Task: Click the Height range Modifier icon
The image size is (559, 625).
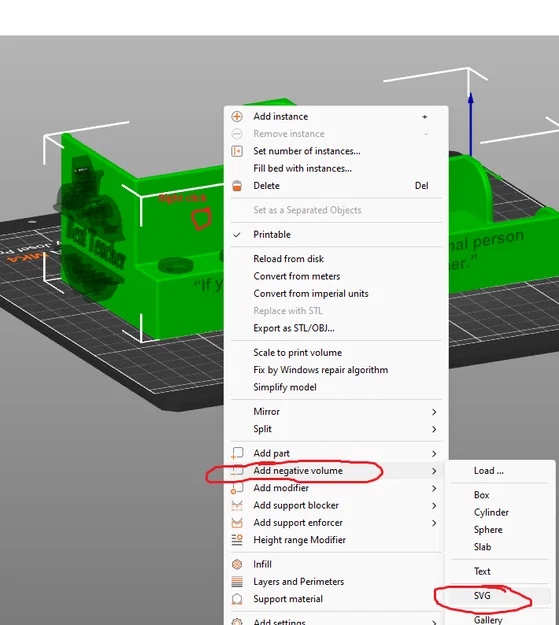Action: coord(237,540)
